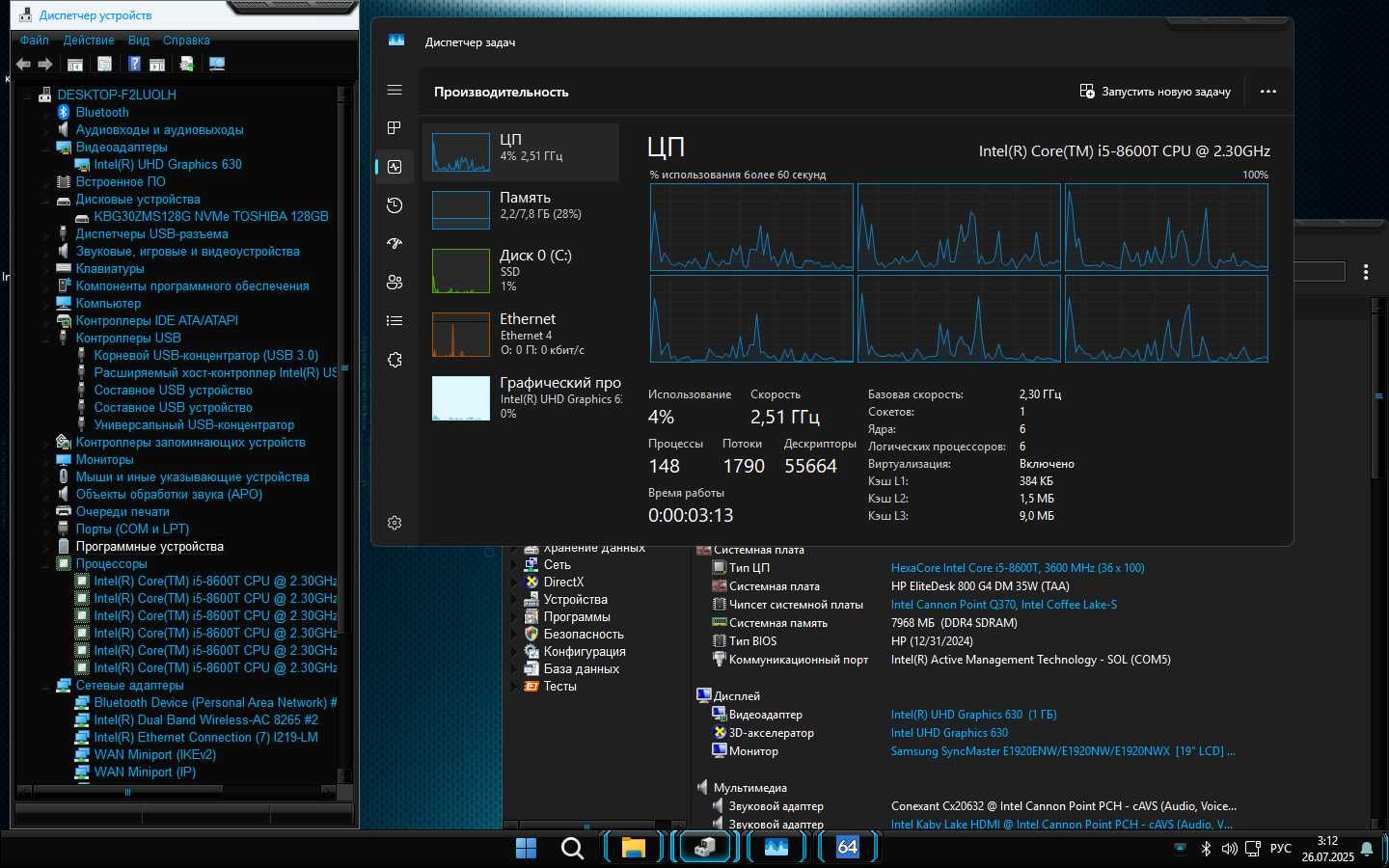The image size is (1389, 868).
Task: Open App history icon in Task Manager sidebar
Action: (395, 205)
